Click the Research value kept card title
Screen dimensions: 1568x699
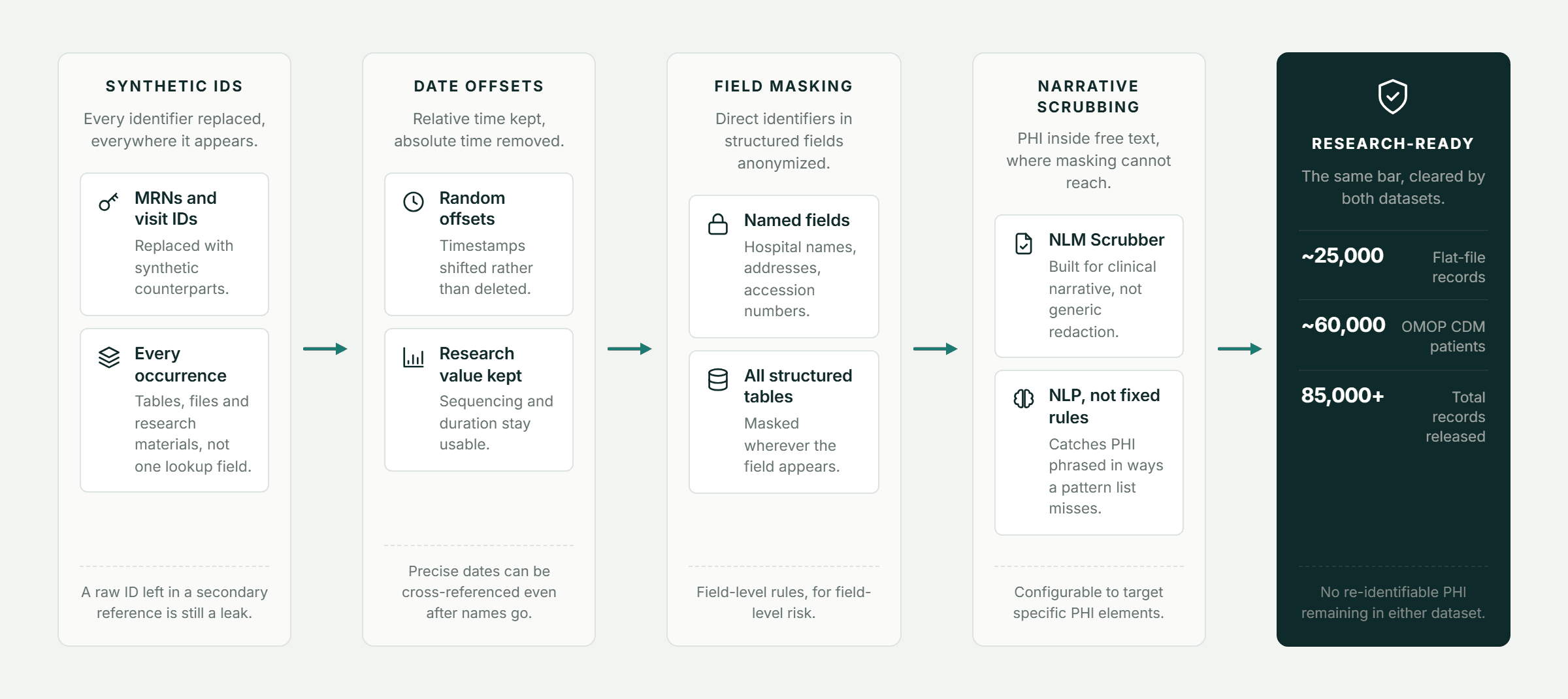tap(481, 365)
